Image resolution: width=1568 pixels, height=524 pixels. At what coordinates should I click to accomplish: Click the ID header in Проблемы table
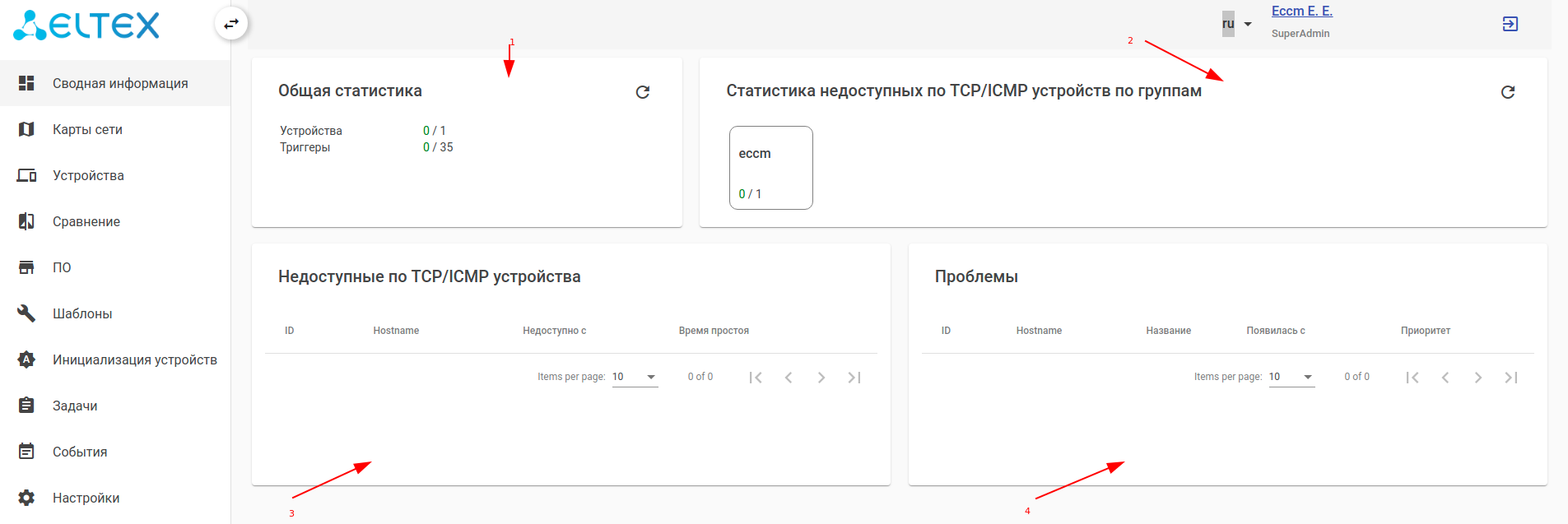click(946, 331)
